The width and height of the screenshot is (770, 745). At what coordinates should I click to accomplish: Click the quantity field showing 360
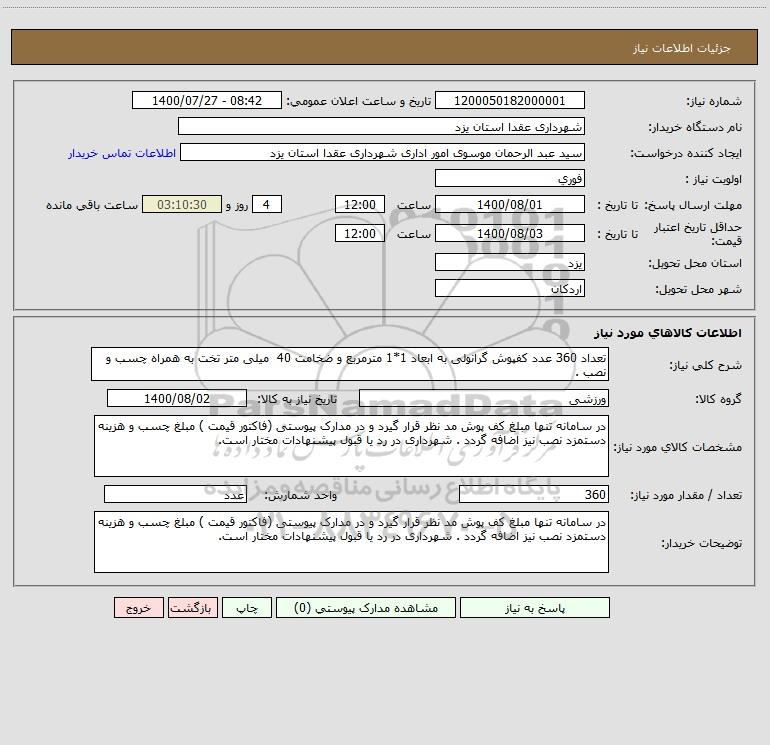point(534,494)
